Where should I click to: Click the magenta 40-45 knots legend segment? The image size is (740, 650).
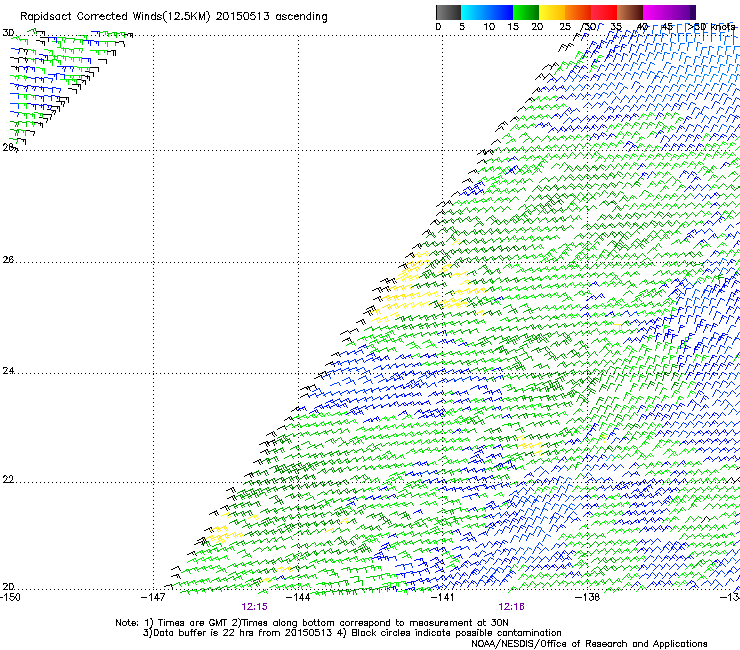656,12
